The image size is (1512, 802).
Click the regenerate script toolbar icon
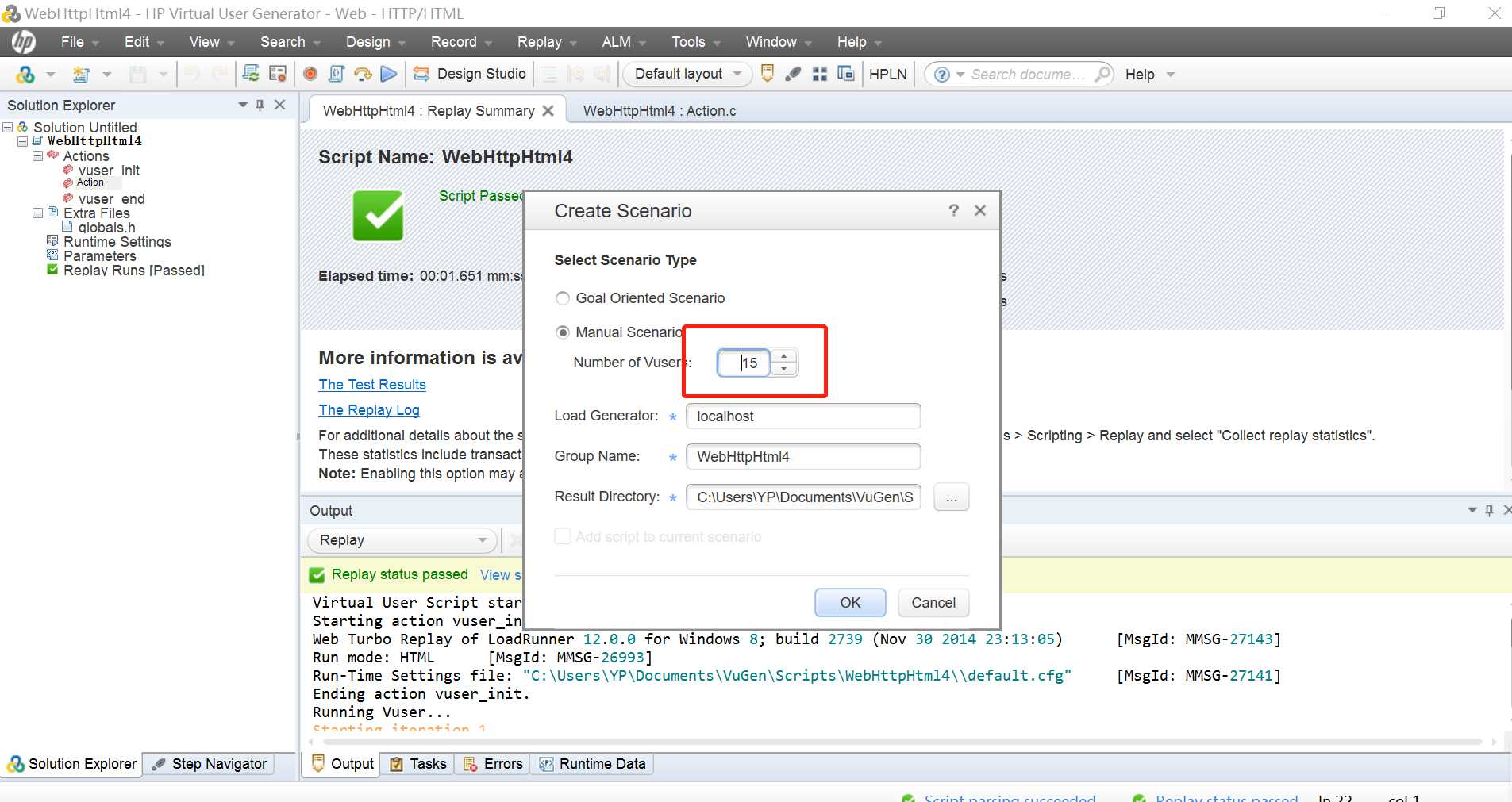[x=251, y=74]
